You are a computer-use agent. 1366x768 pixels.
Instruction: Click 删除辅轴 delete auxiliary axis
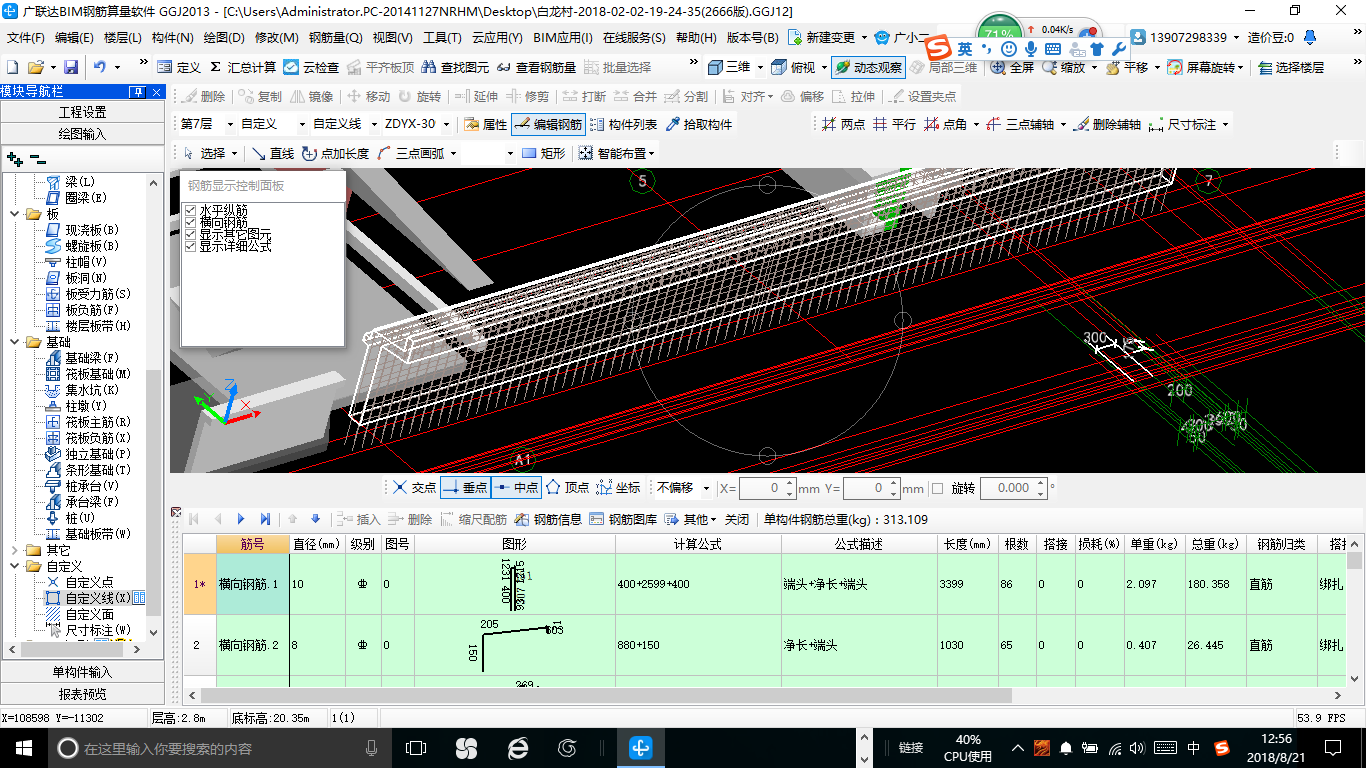[1108, 124]
